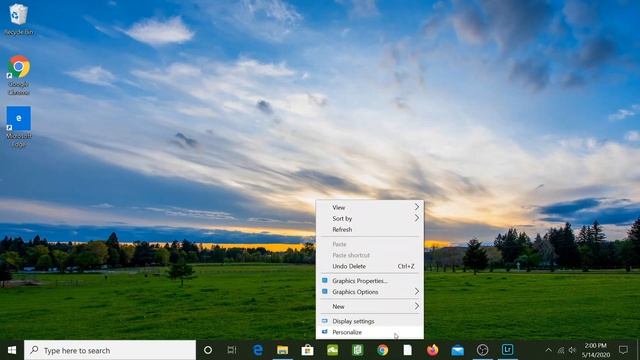Viewport: 640px width, 360px height.
Task: Click the Ctrl+Z shortcut text
Action: [406, 266]
